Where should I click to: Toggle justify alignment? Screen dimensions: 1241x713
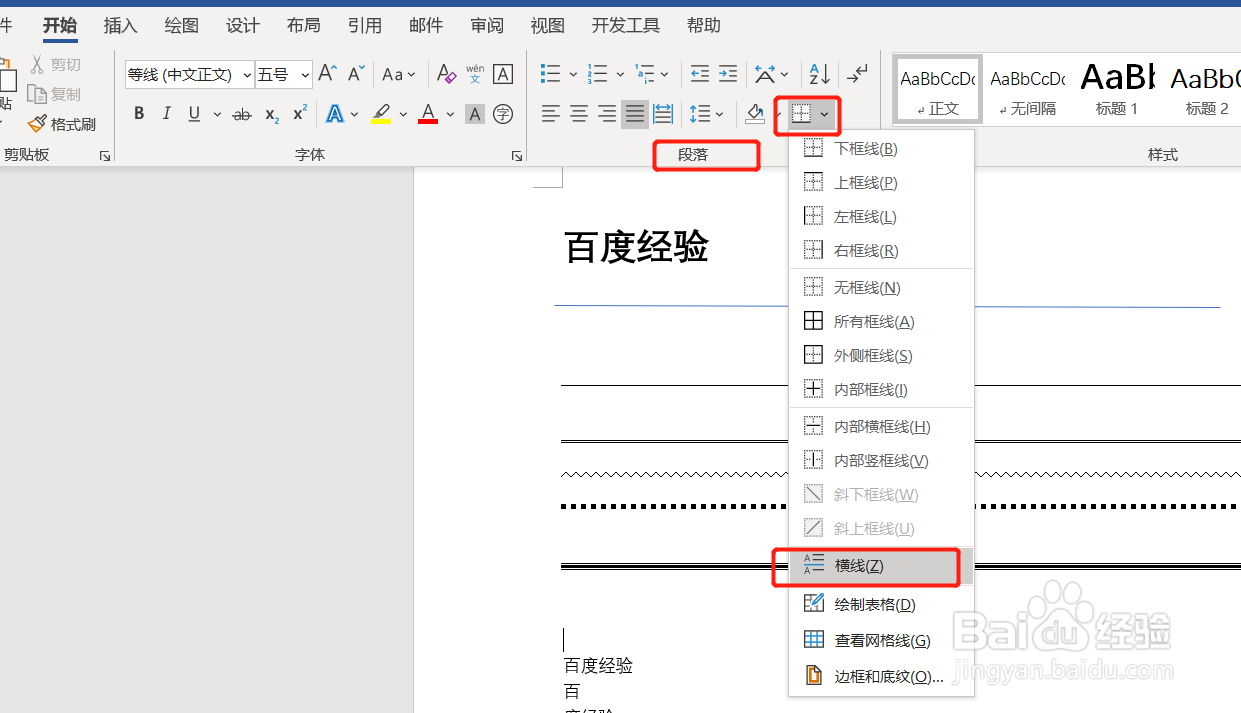[635, 114]
